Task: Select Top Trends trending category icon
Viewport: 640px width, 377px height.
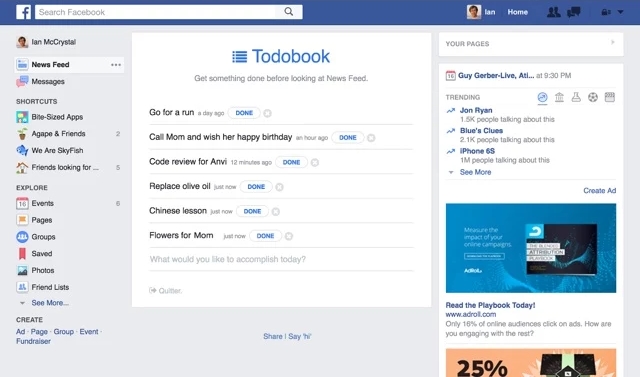Action: 542,97
